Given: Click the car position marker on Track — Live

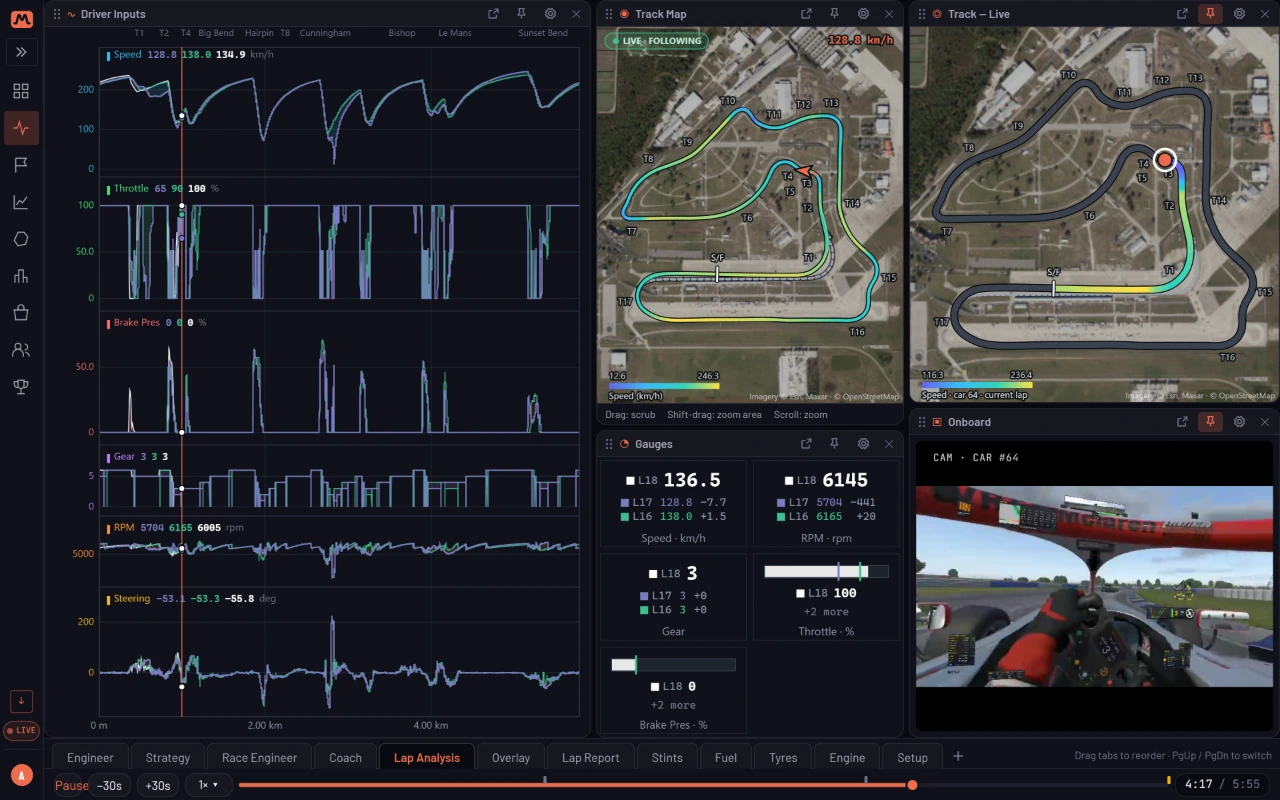Looking at the screenshot, I should point(1164,160).
